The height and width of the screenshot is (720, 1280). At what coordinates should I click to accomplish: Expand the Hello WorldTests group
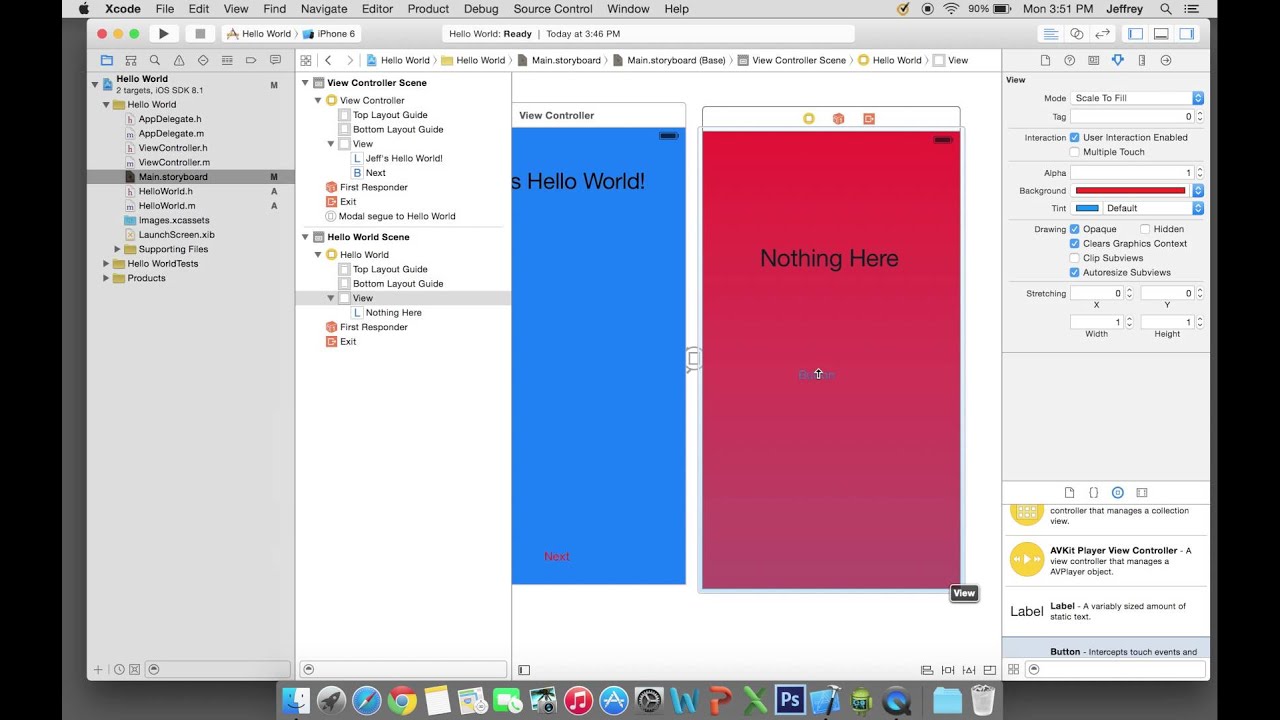(106, 264)
